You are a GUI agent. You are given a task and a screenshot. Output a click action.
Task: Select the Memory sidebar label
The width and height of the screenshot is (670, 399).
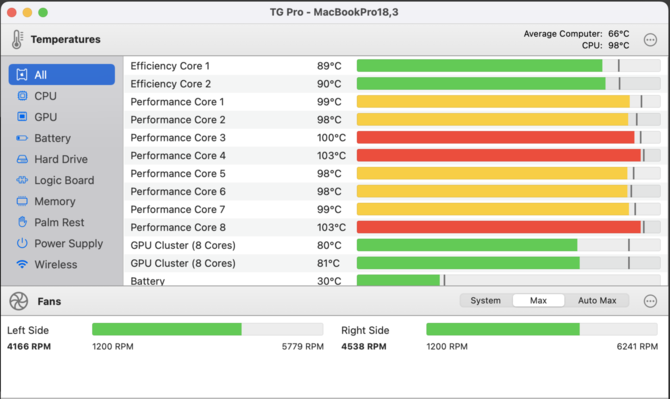point(55,201)
